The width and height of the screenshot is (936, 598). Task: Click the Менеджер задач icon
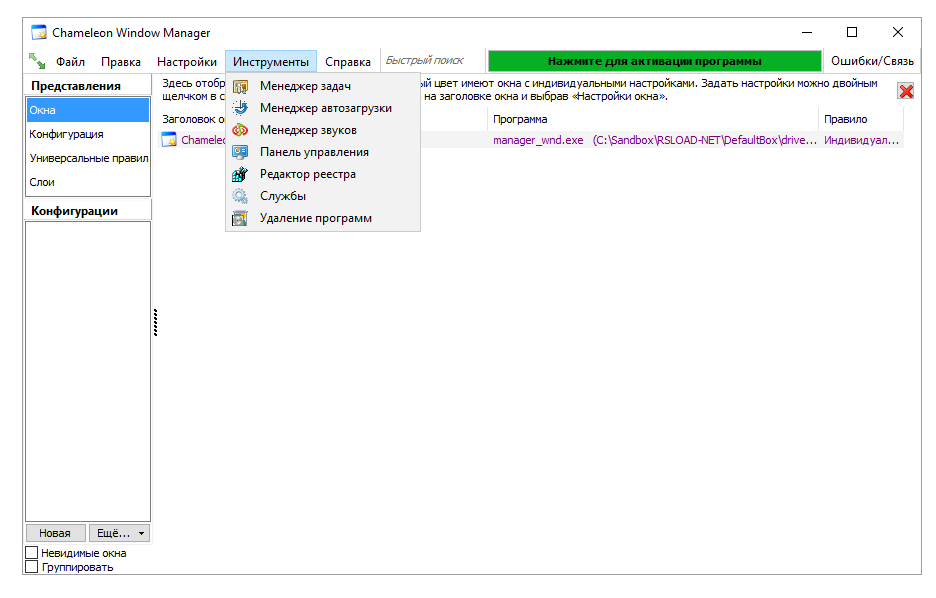(x=240, y=87)
